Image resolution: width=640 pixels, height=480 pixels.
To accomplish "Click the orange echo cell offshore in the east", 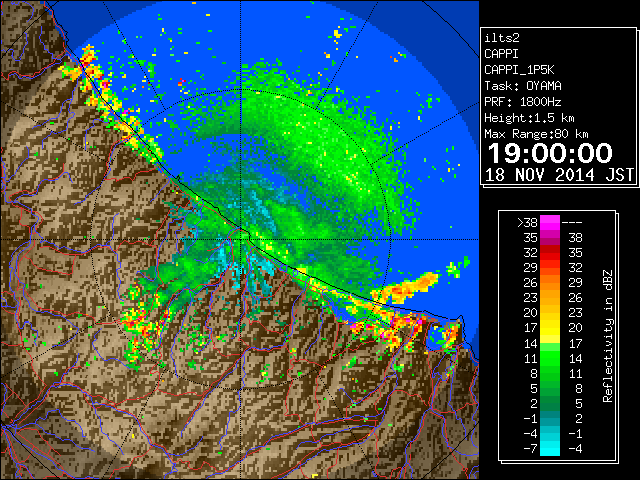I will [x=408, y=288].
